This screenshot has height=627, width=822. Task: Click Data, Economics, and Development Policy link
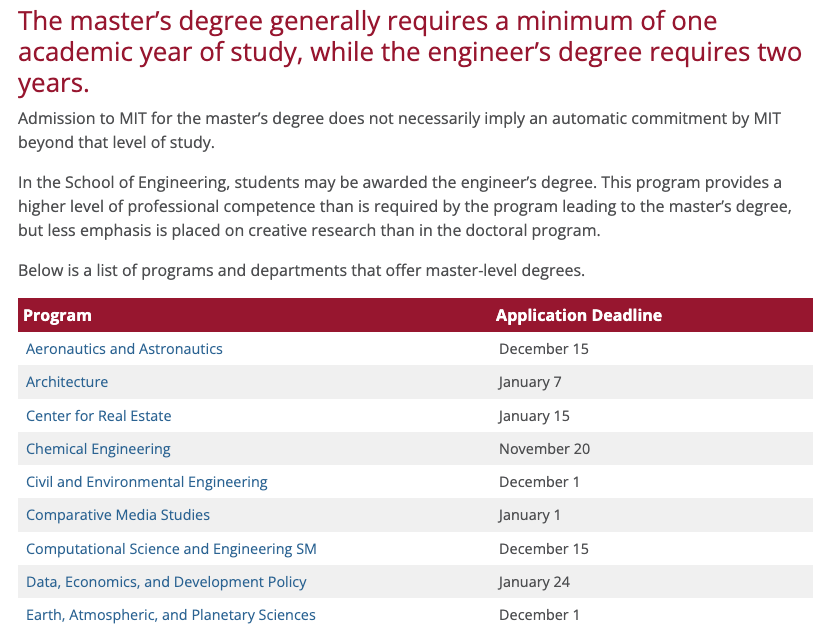click(166, 582)
